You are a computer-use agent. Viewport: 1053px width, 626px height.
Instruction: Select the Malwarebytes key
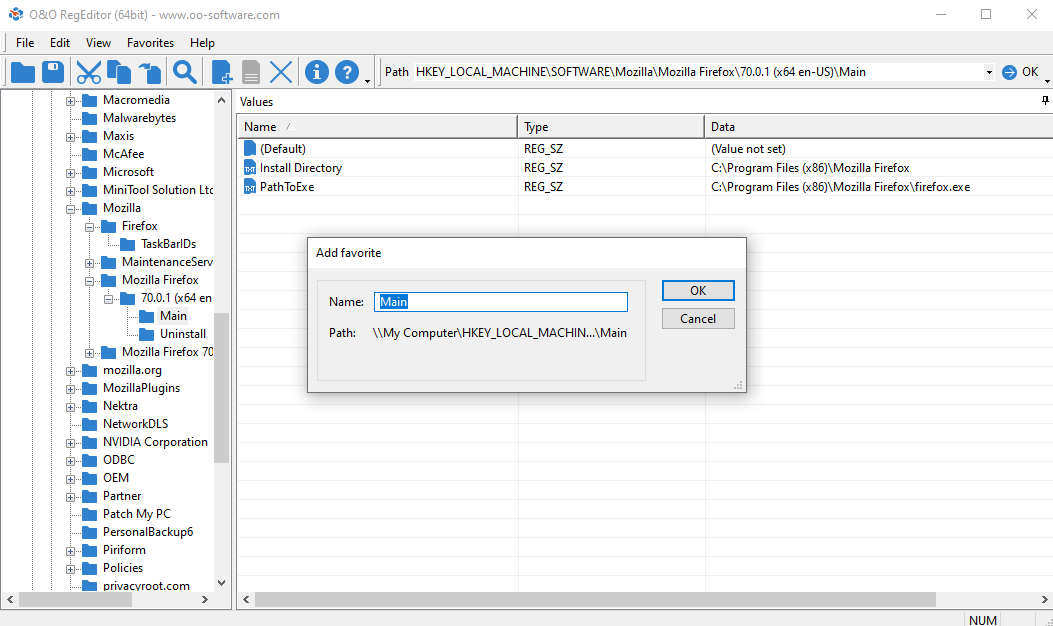tap(139, 118)
